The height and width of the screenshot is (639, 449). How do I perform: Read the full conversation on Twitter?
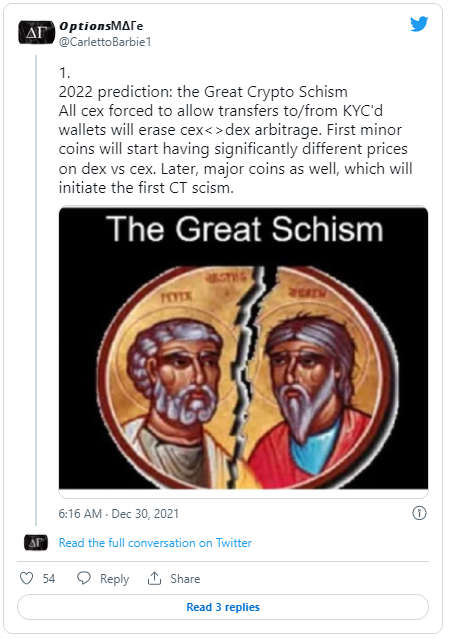[x=155, y=543]
